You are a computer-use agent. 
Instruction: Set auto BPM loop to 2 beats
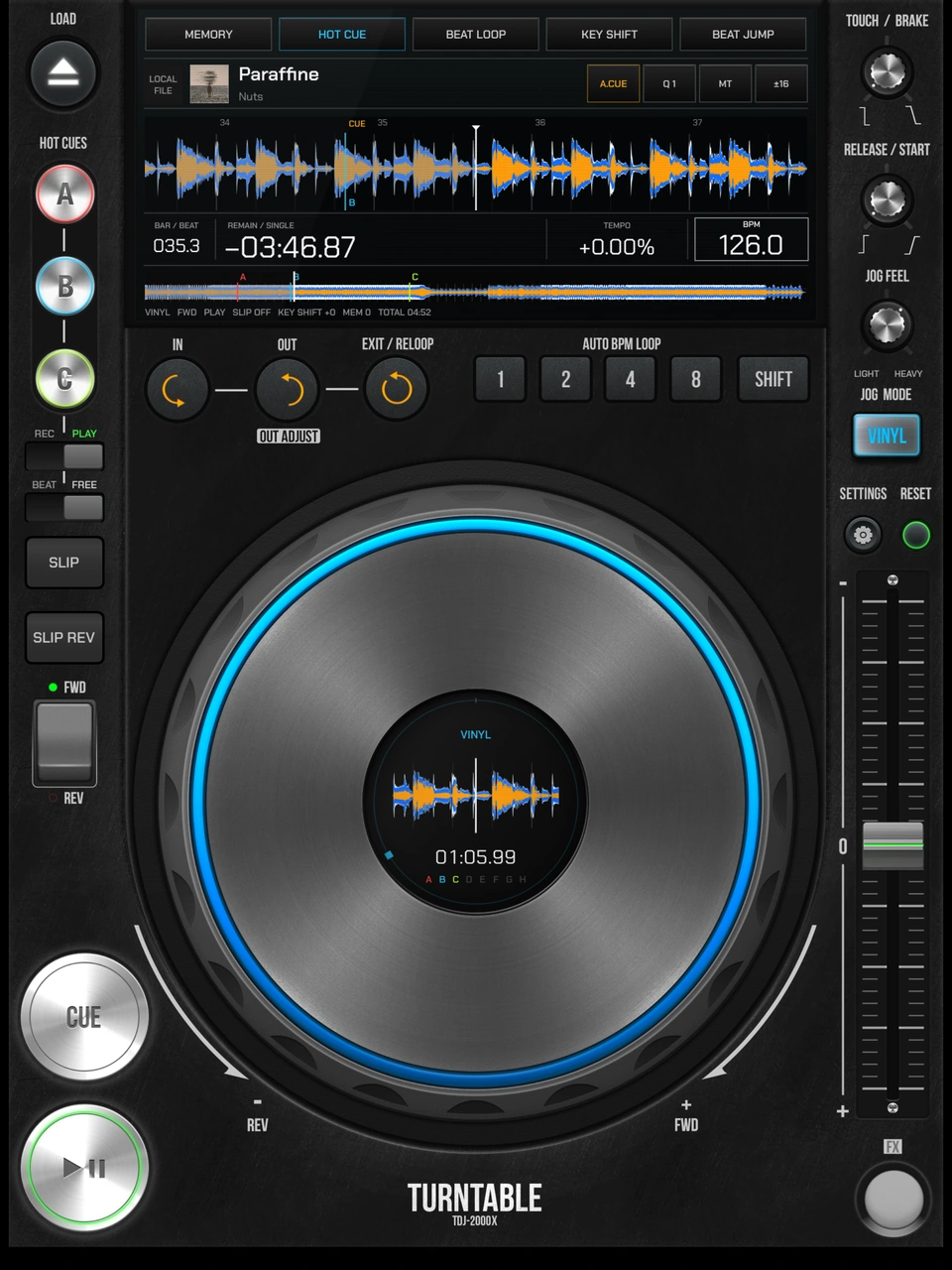(x=565, y=379)
